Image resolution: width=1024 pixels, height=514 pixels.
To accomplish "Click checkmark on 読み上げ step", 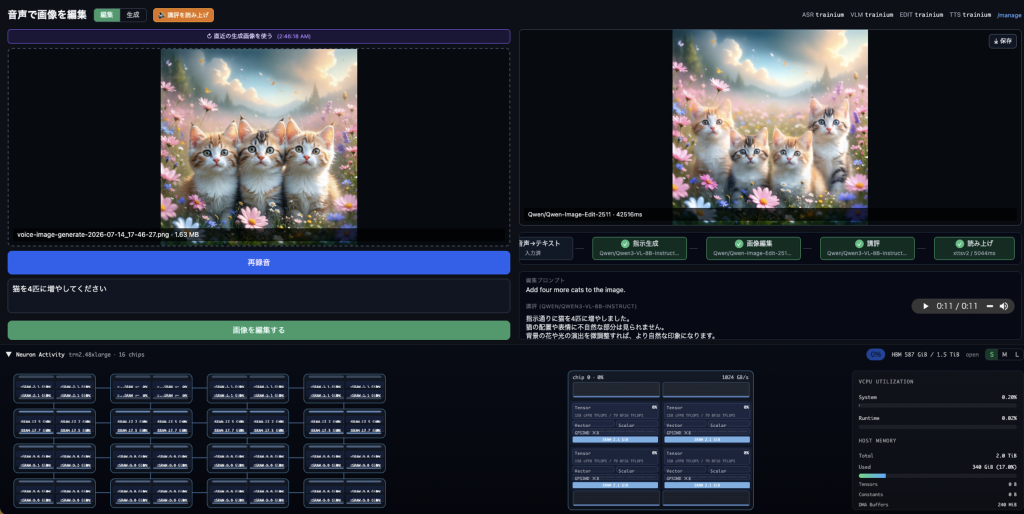I will coord(959,244).
